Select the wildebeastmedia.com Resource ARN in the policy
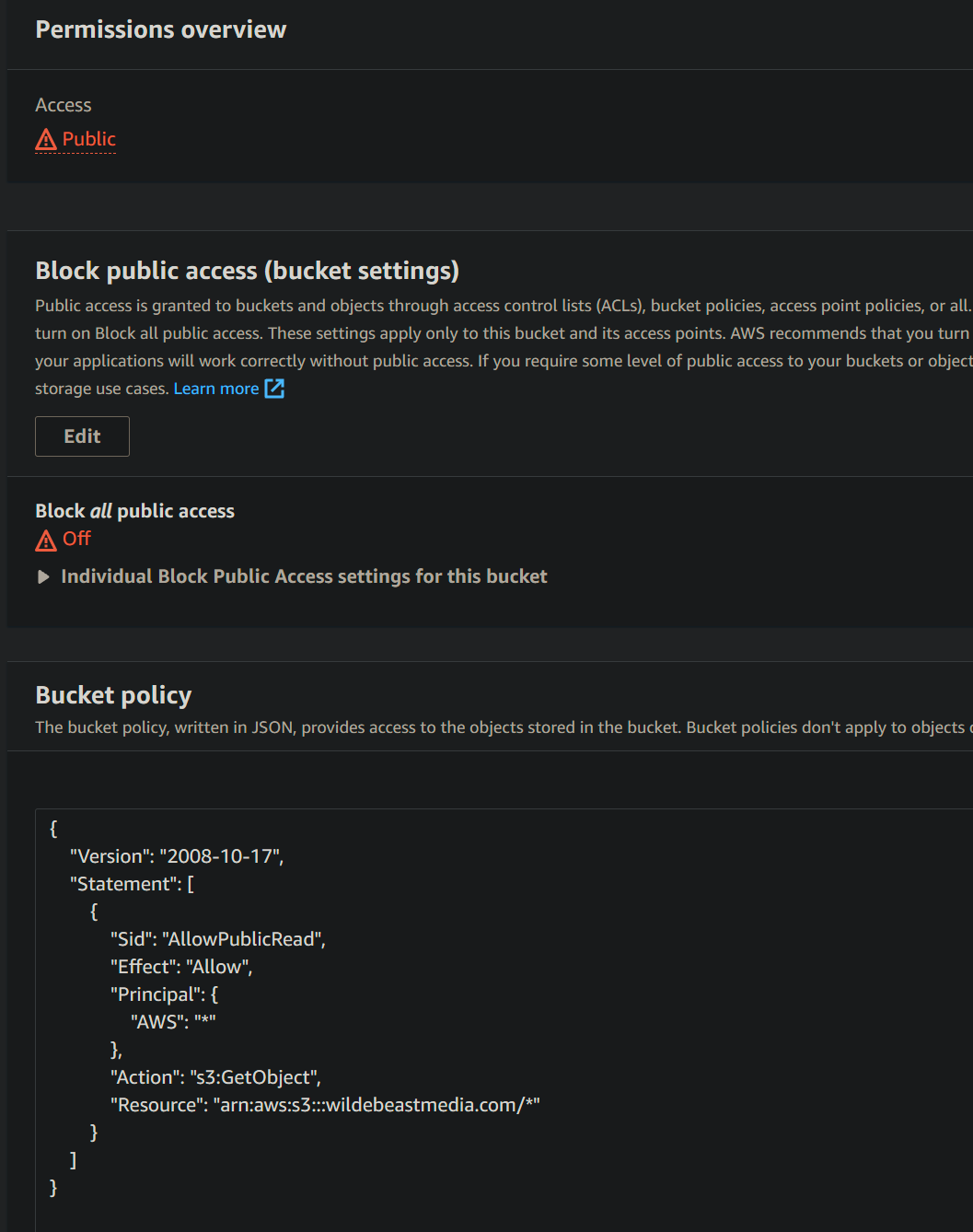Image resolution: width=973 pixels, height=1232 pixels. (326, 1104)
